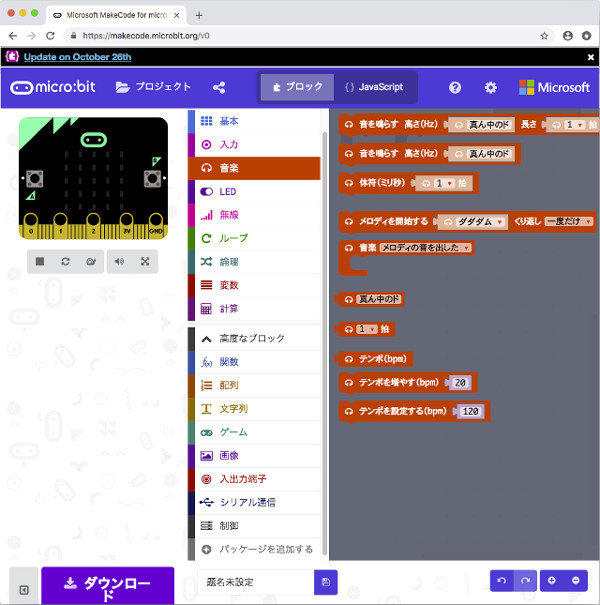Open the help question mark menu
This screenshot has width=600, height=605.
point(455,87)
